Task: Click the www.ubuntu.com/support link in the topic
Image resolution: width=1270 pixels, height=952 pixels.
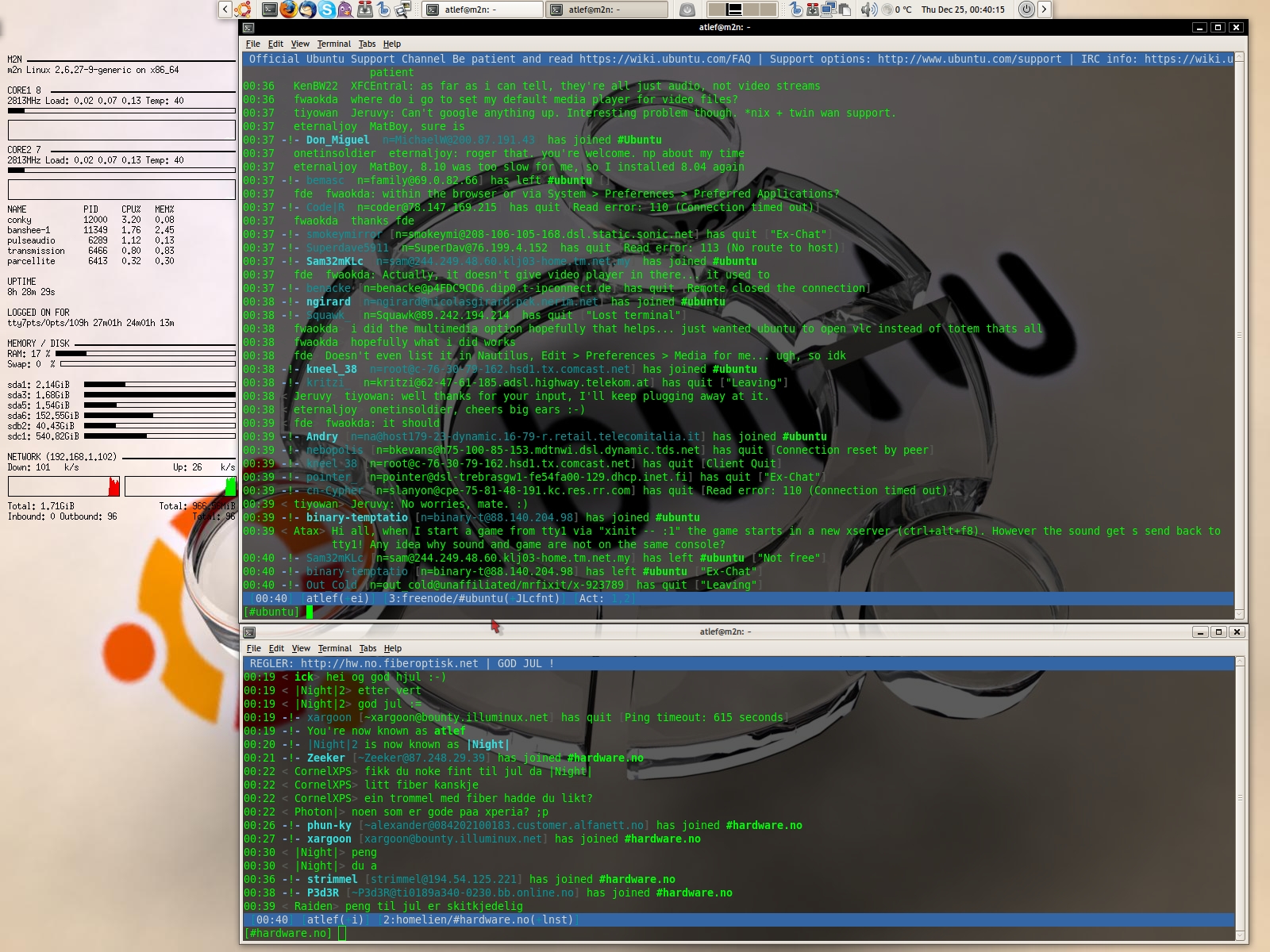Action: (x=970, y=59)
